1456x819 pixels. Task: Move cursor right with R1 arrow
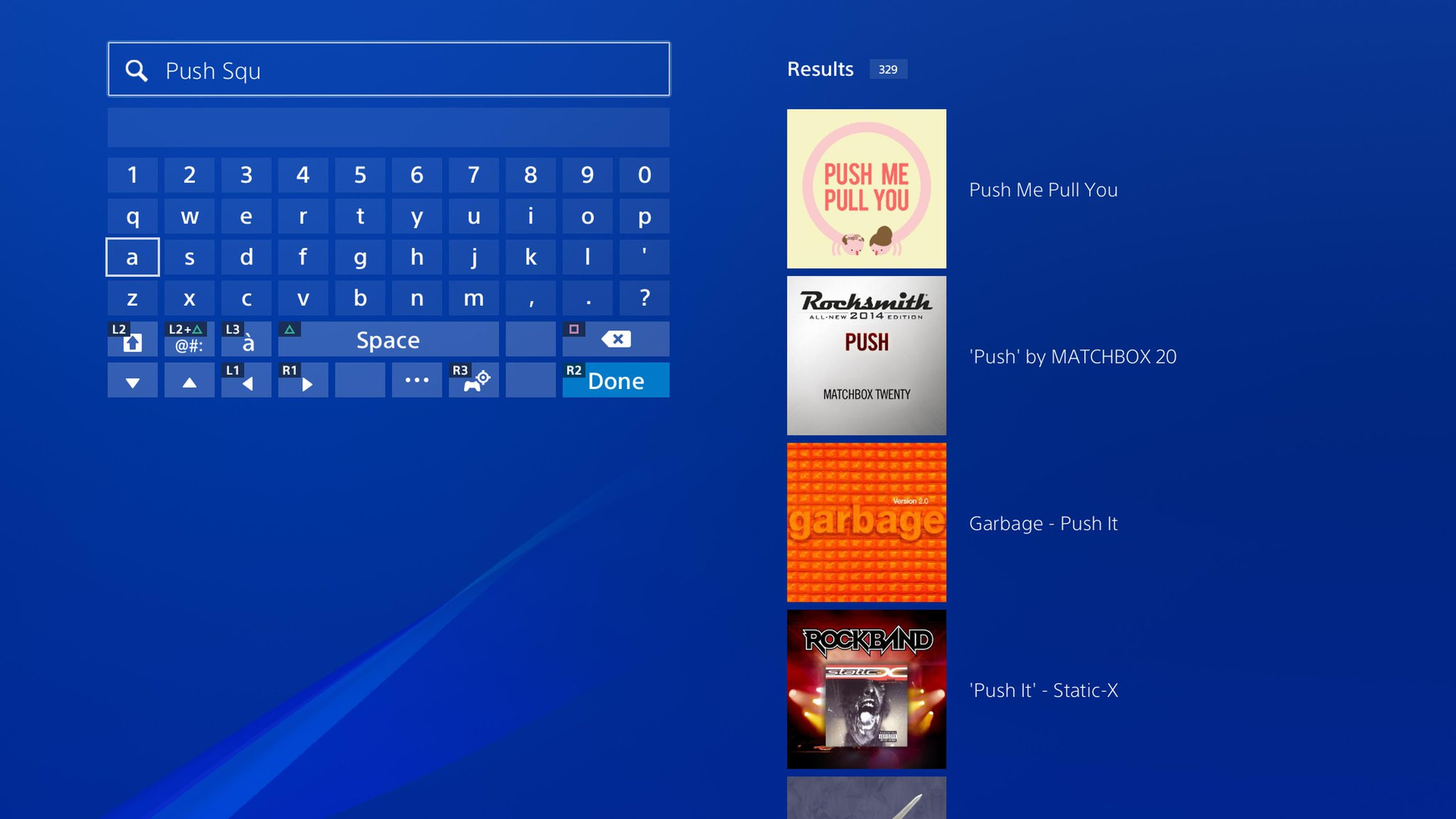coord(303,380)
